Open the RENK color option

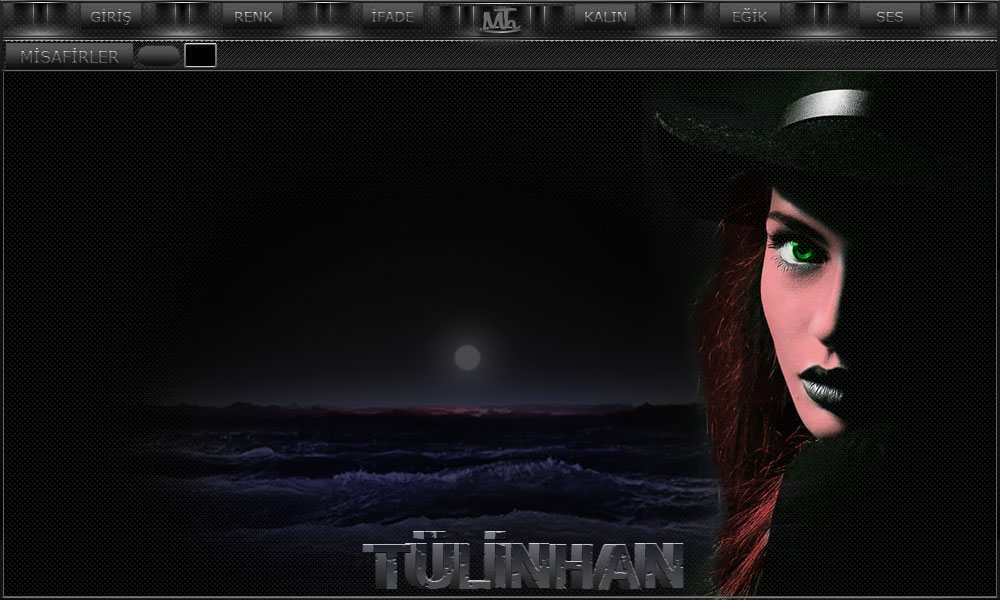tap(253, 16)
